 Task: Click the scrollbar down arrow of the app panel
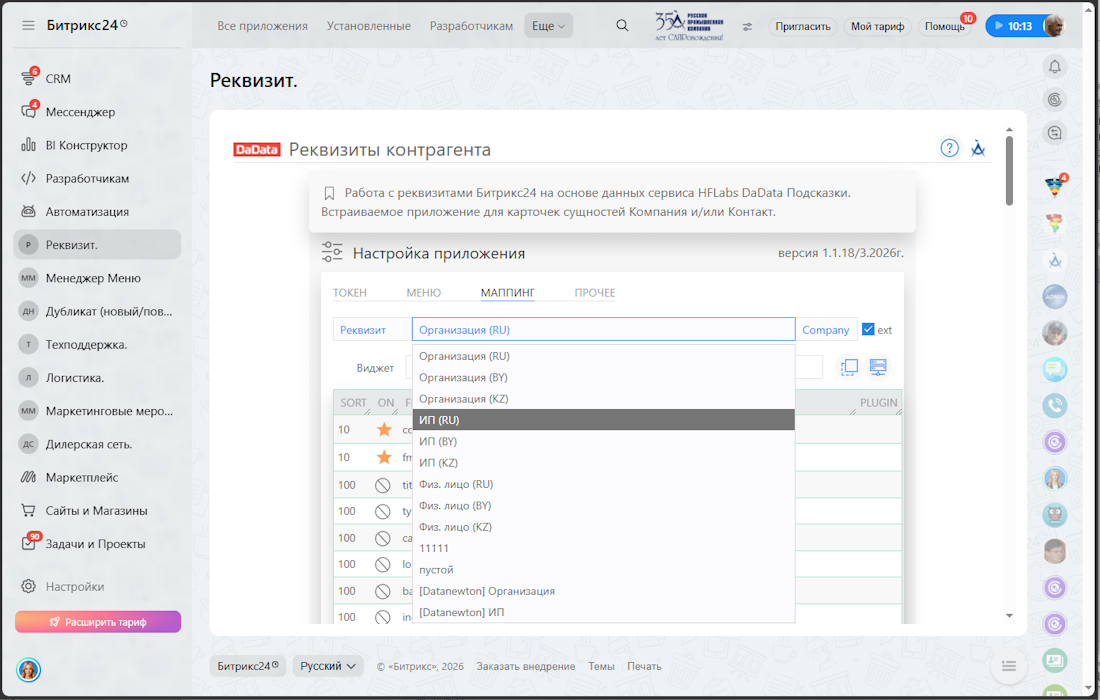click(1009, 615)
